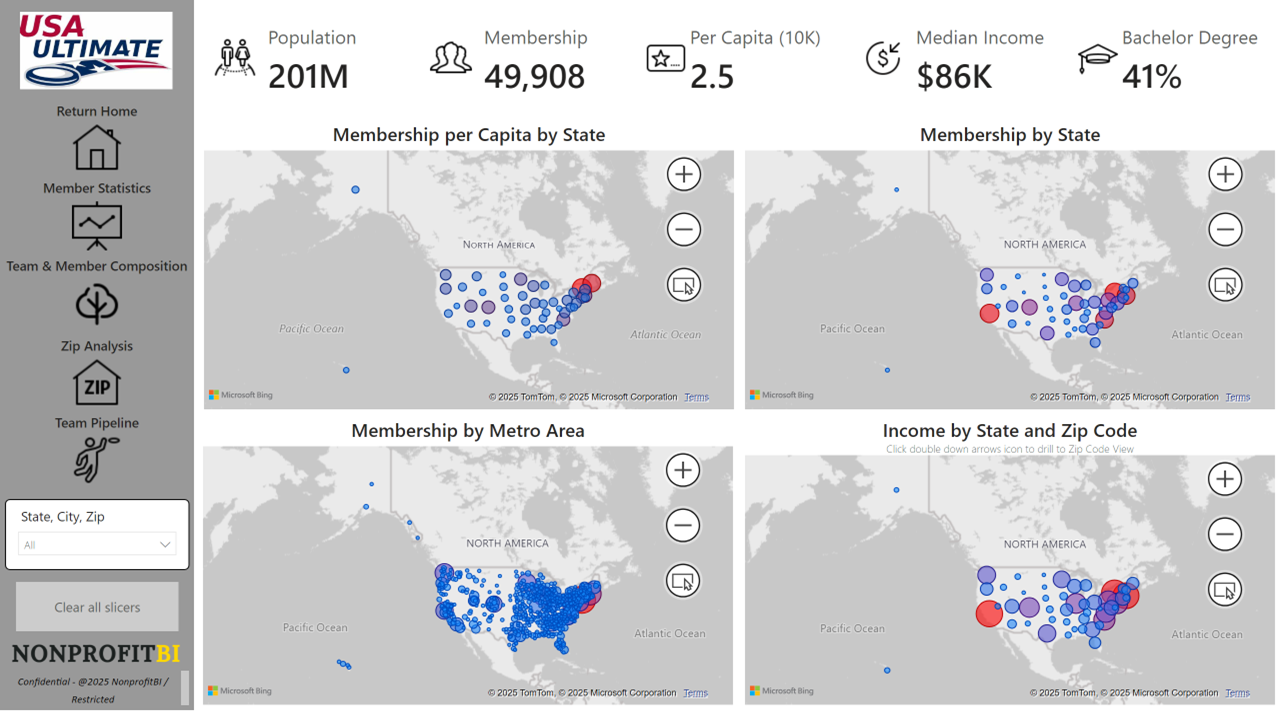Zoom in on Membership per Capita map
Viewport: 1280px width, 720px height.
[684, 174]
